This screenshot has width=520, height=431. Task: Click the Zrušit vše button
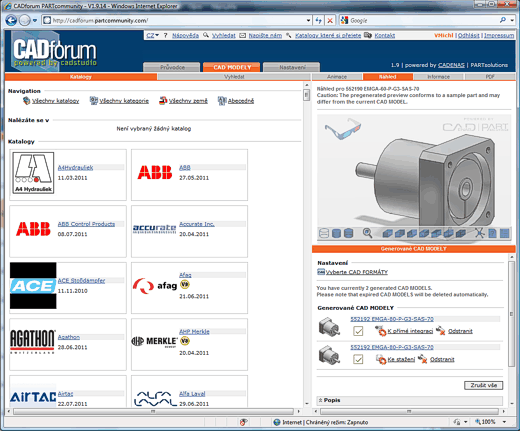[x=484, y=385]
